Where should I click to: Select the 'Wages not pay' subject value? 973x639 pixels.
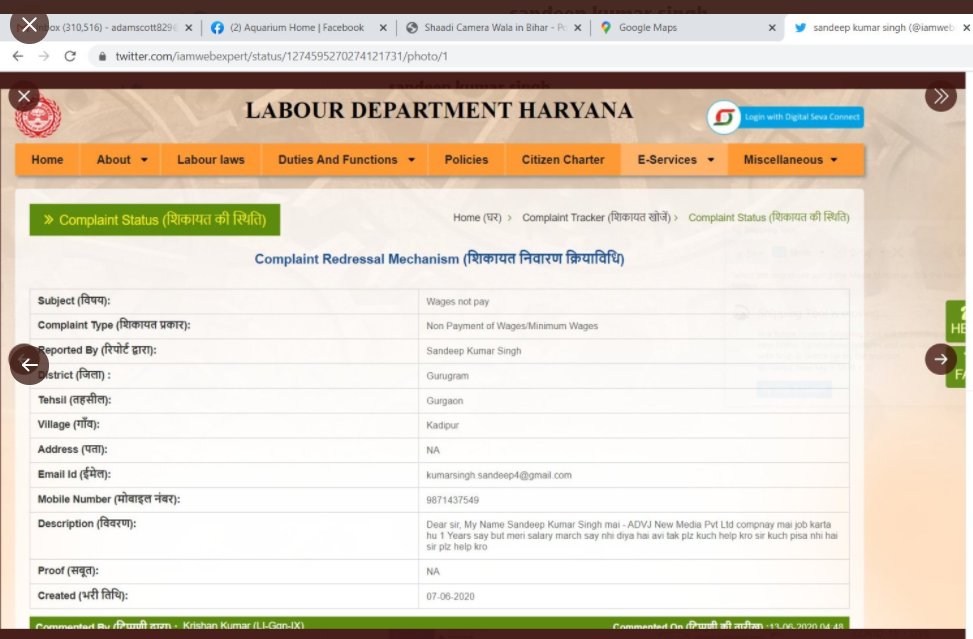(x=457, y=302)
